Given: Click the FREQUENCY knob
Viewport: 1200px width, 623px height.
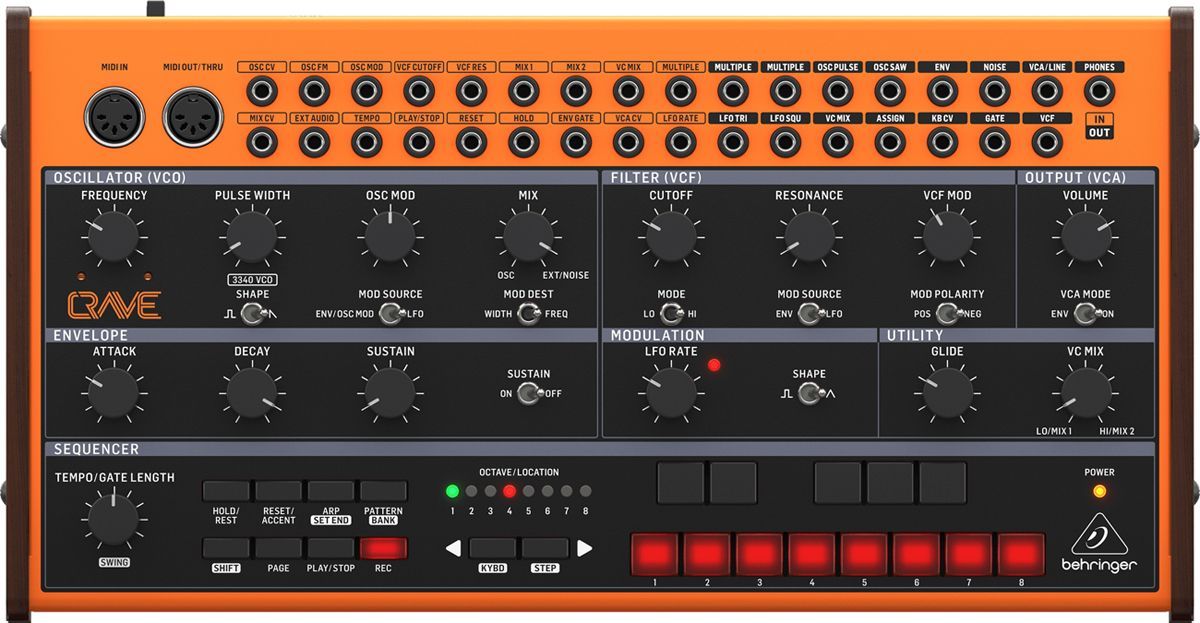Looking at the screenshot, I should click(x=113, y=238).
